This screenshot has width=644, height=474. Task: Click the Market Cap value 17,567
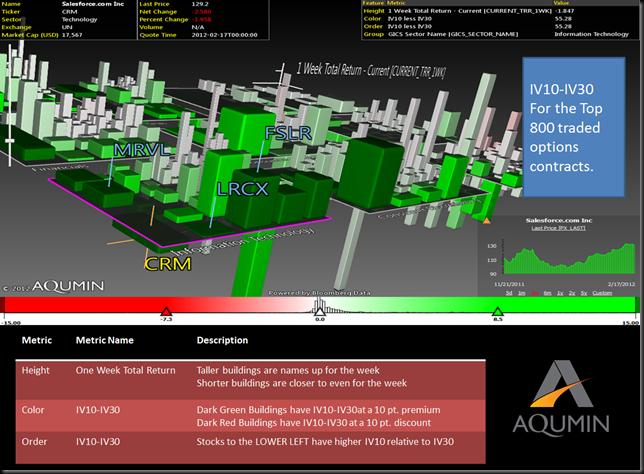tap(72, 35)
